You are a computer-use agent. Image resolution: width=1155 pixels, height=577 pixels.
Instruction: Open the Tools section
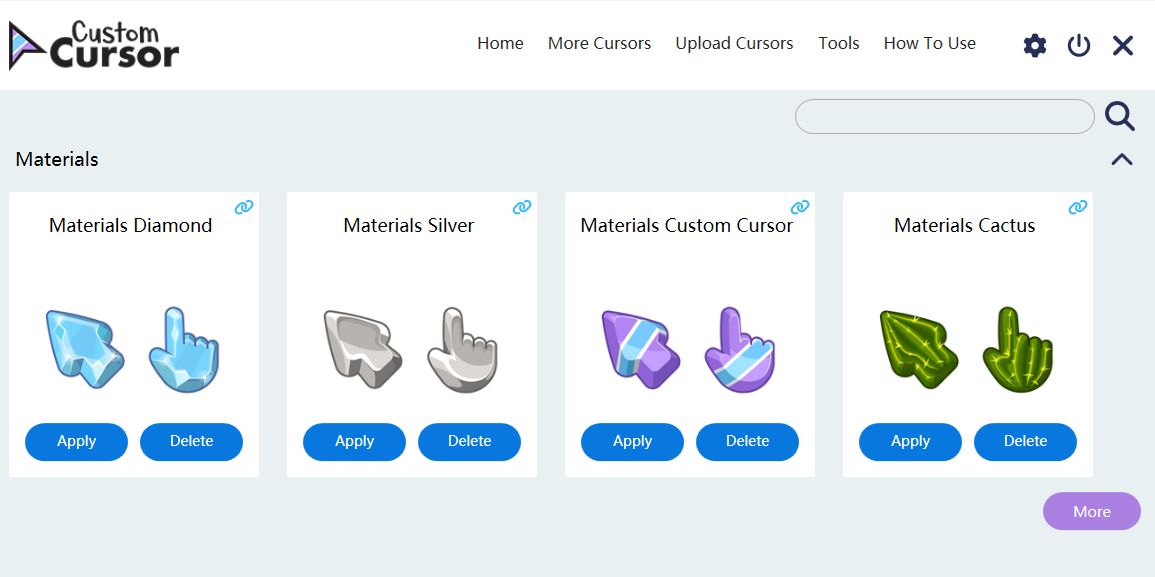838,43
